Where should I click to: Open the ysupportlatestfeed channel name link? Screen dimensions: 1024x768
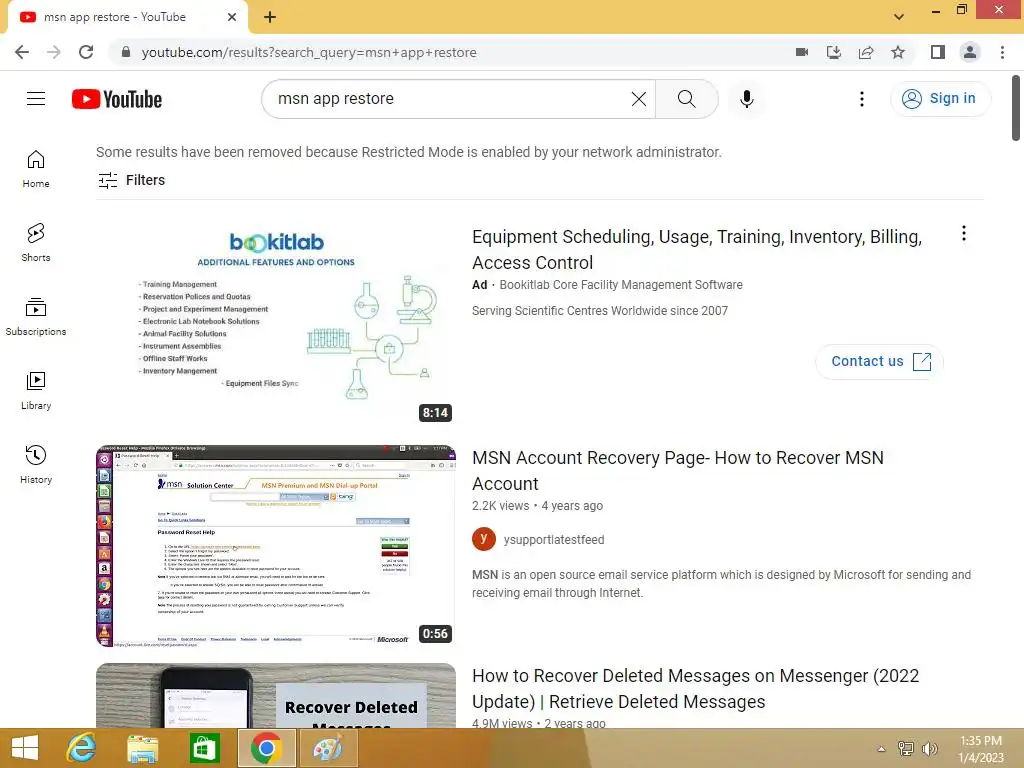pyautogui.click(x=554, y=540)
